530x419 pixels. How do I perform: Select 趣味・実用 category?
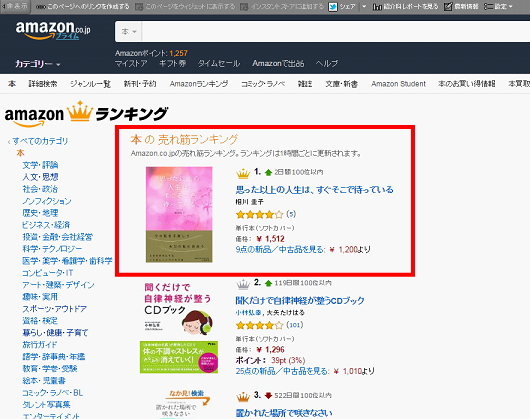click(40, 297)
